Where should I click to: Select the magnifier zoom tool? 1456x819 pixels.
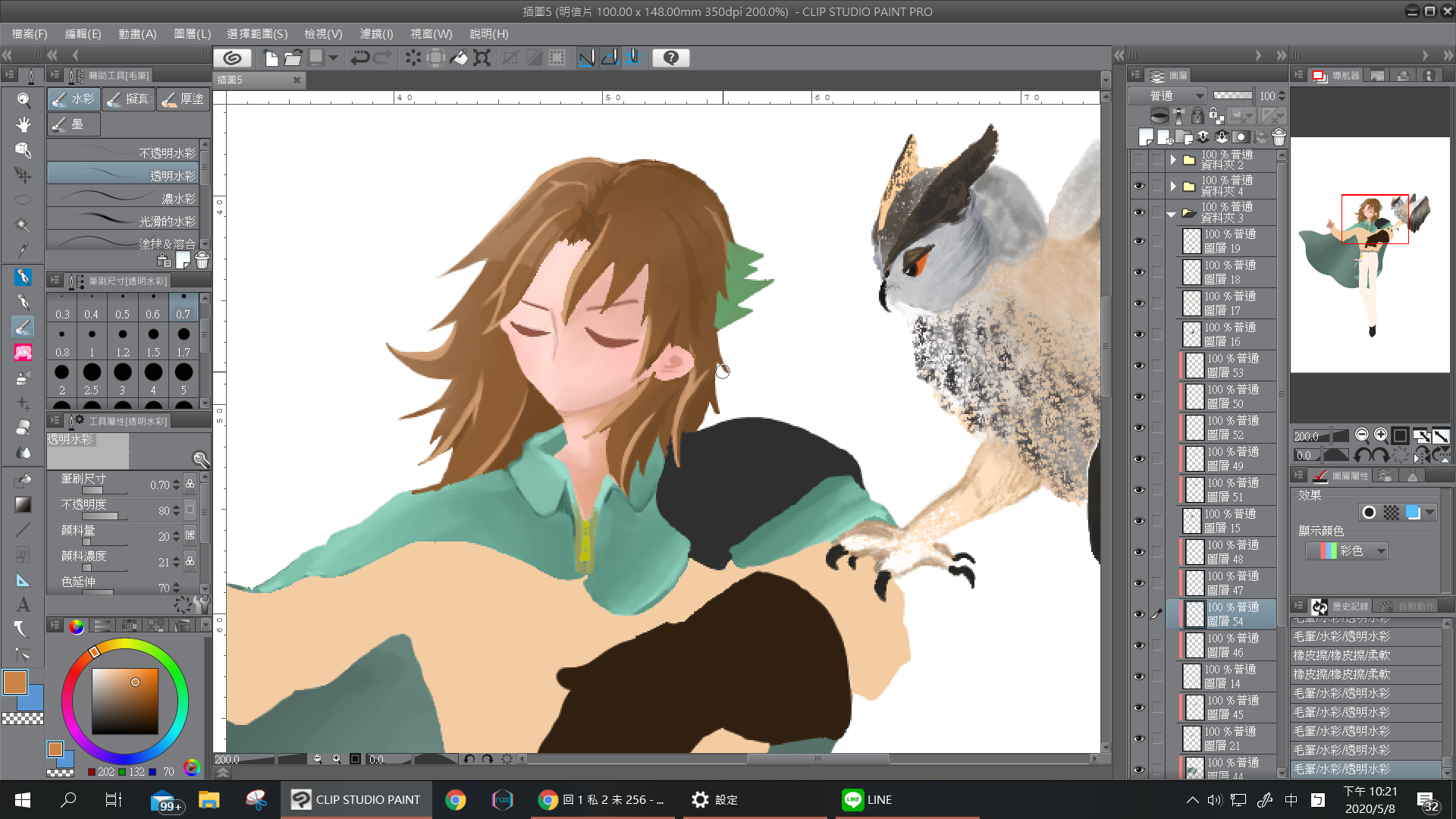tap(24, 99)
